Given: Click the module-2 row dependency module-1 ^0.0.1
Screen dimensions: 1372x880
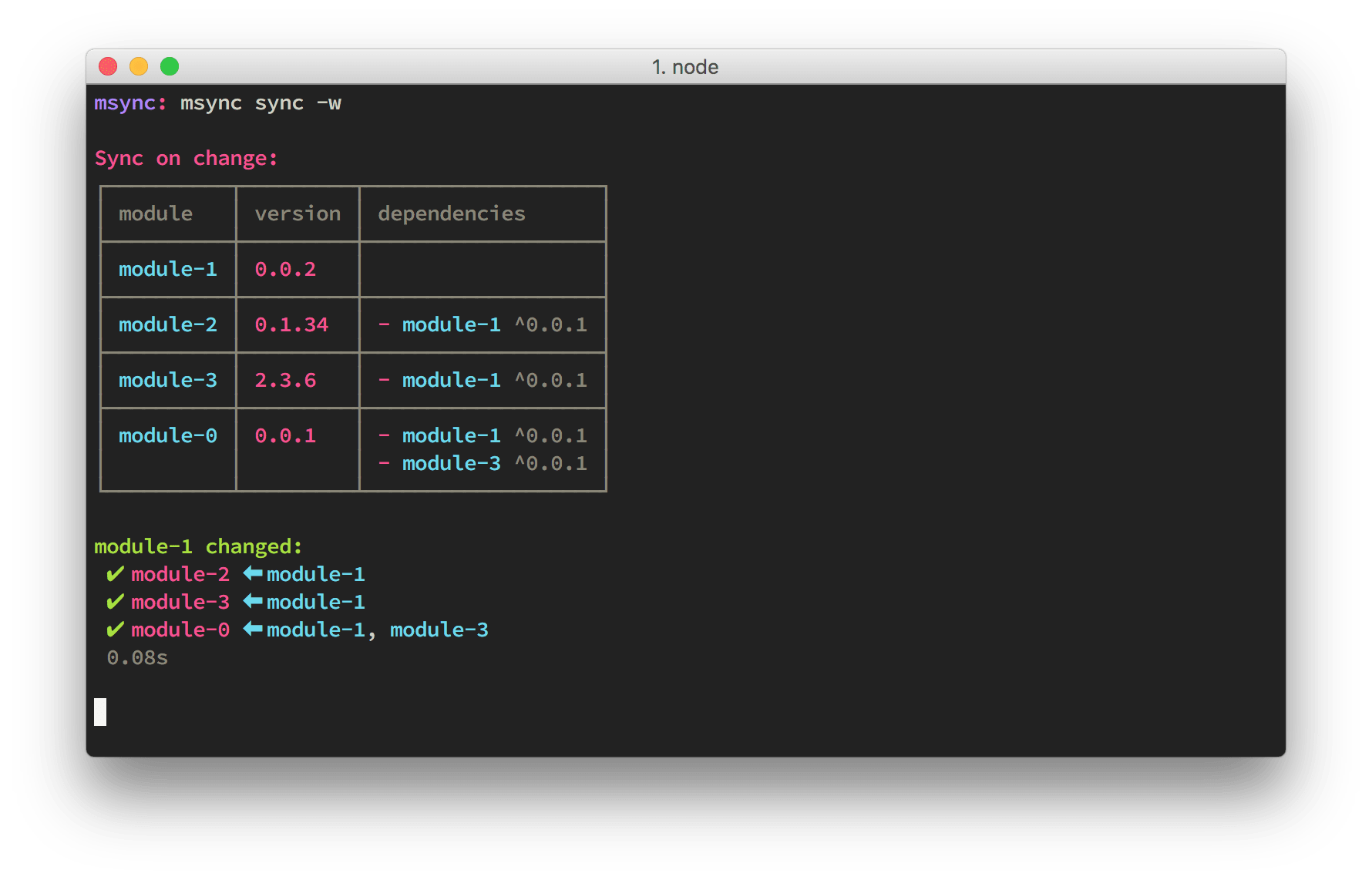Looking at the screenshot, I should click(x=483, y=324).
